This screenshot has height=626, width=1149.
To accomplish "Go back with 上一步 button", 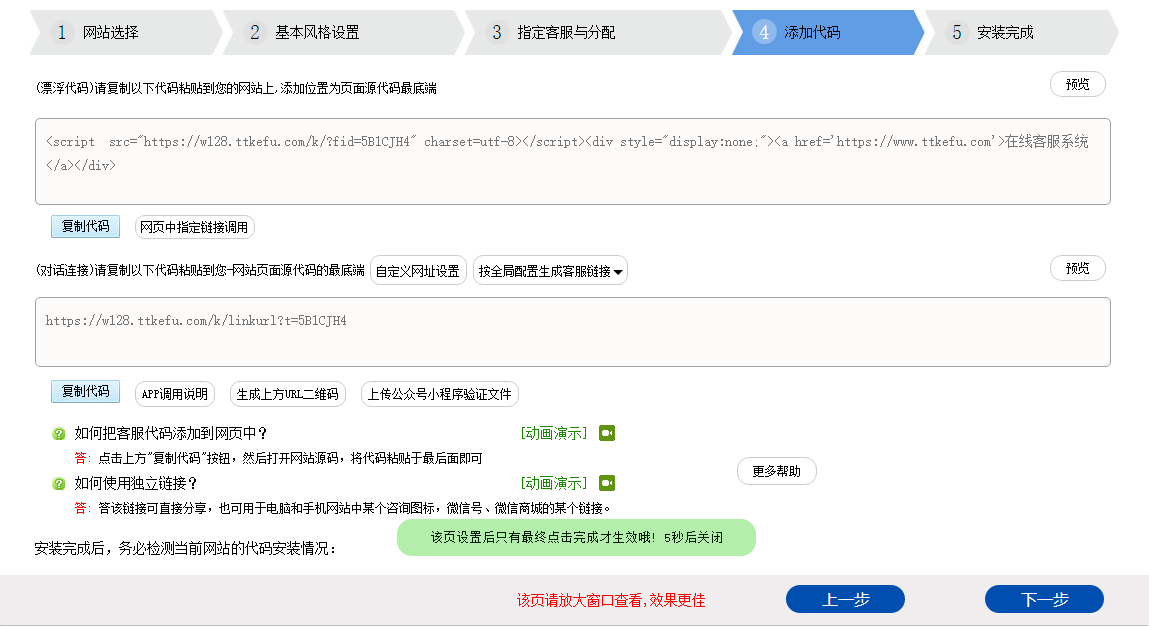I will [x=845, y=600].
